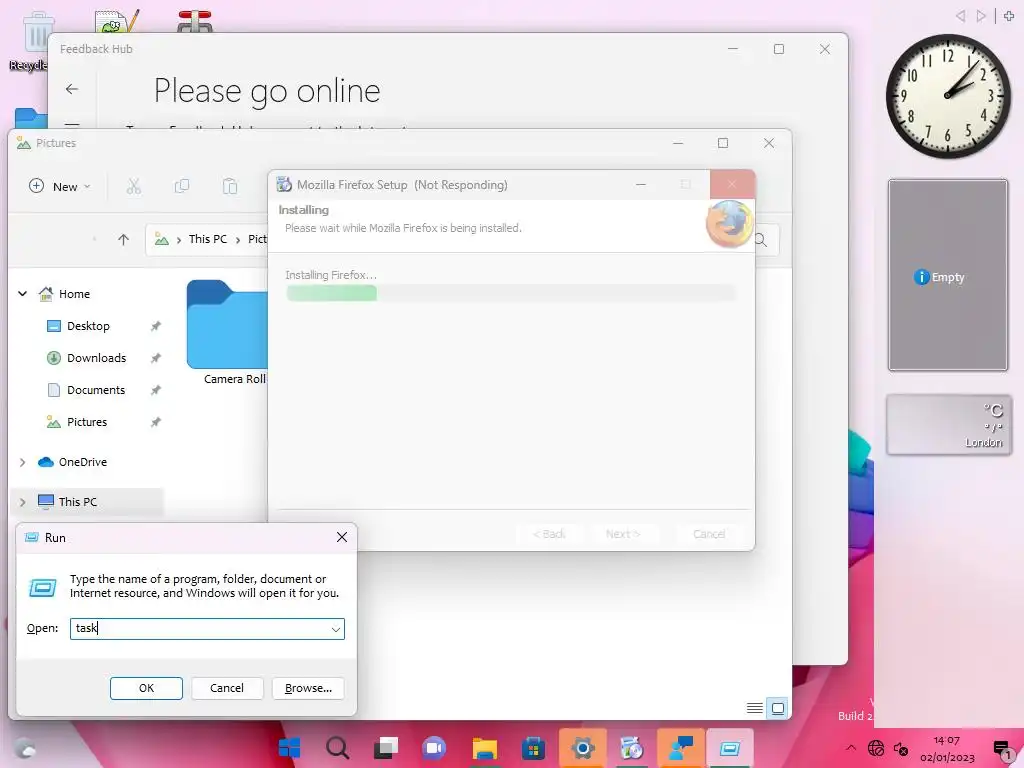Click OK in the Run dialog
The image size is (1024, 768).
coord(146,688)
